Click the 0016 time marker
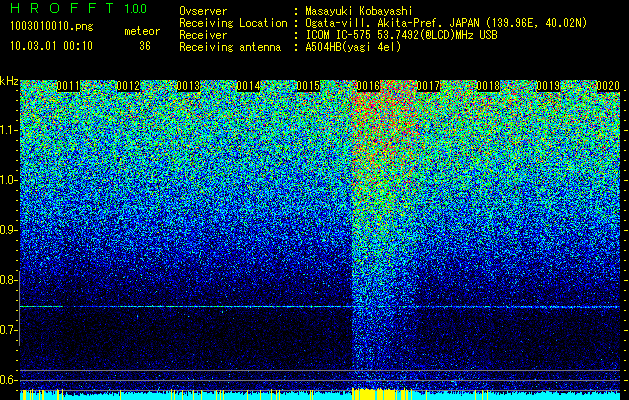This screenshot has width=629, height=400. [x=368, y=86]
